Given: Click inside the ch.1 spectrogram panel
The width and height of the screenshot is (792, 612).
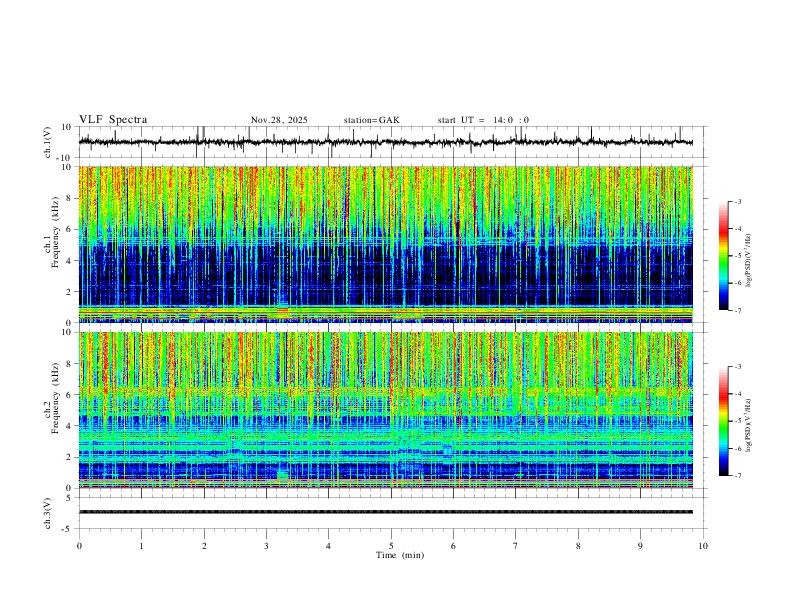Looking at the screenshot, I should 385,244.
